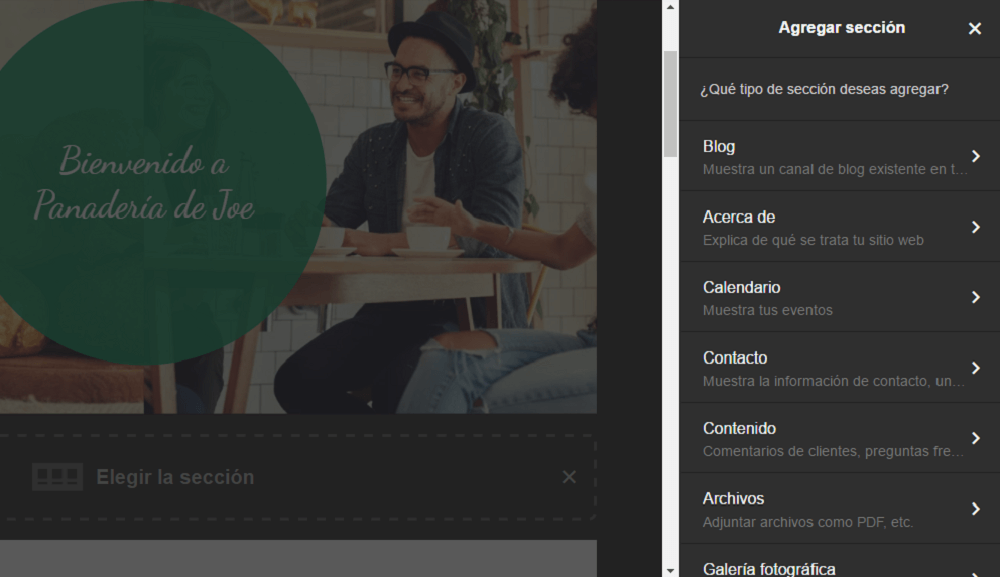Image resolution: width=1000 pixels, height=577 pixels.
Task: Click the chevron arrow beside Blog
Action: (976, 156)
